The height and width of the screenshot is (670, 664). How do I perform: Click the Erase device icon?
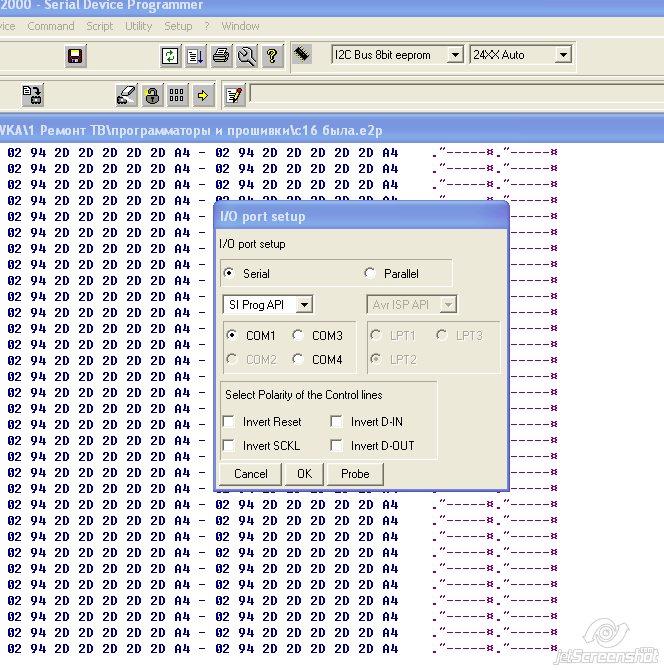pos(126,95)
